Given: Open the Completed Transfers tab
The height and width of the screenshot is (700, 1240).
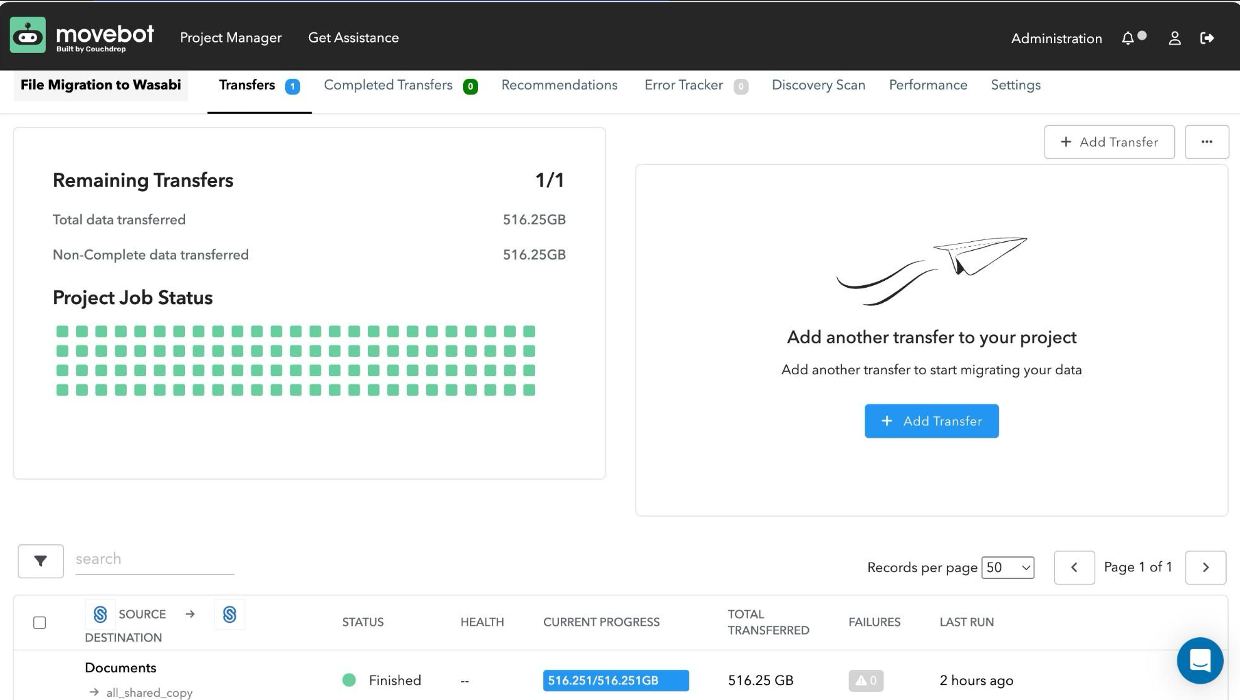Looking at the screenshot, I should [388, 85].
